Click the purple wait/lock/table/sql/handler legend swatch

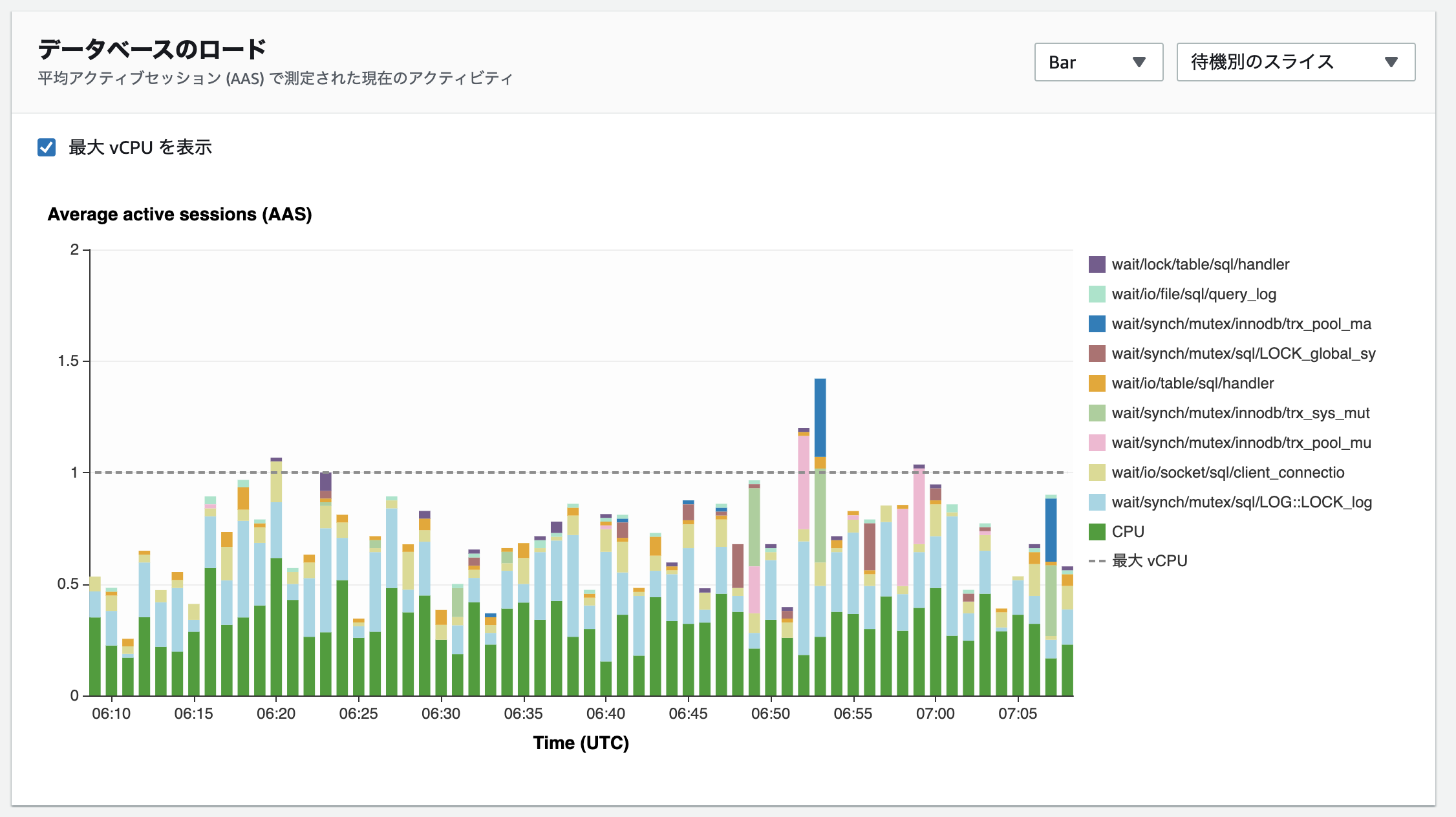click(1097, 264)
